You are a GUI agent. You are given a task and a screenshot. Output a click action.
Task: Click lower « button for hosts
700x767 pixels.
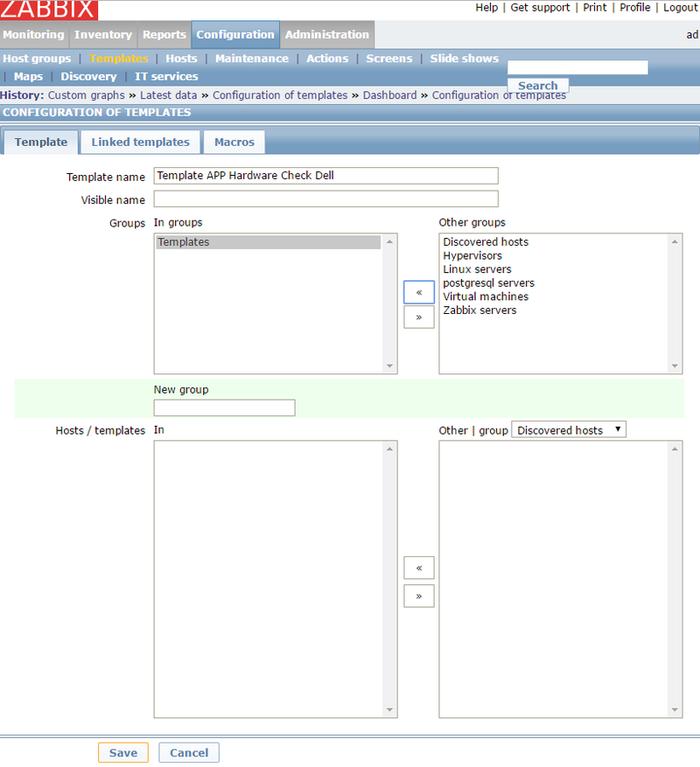tap(418, 568)
